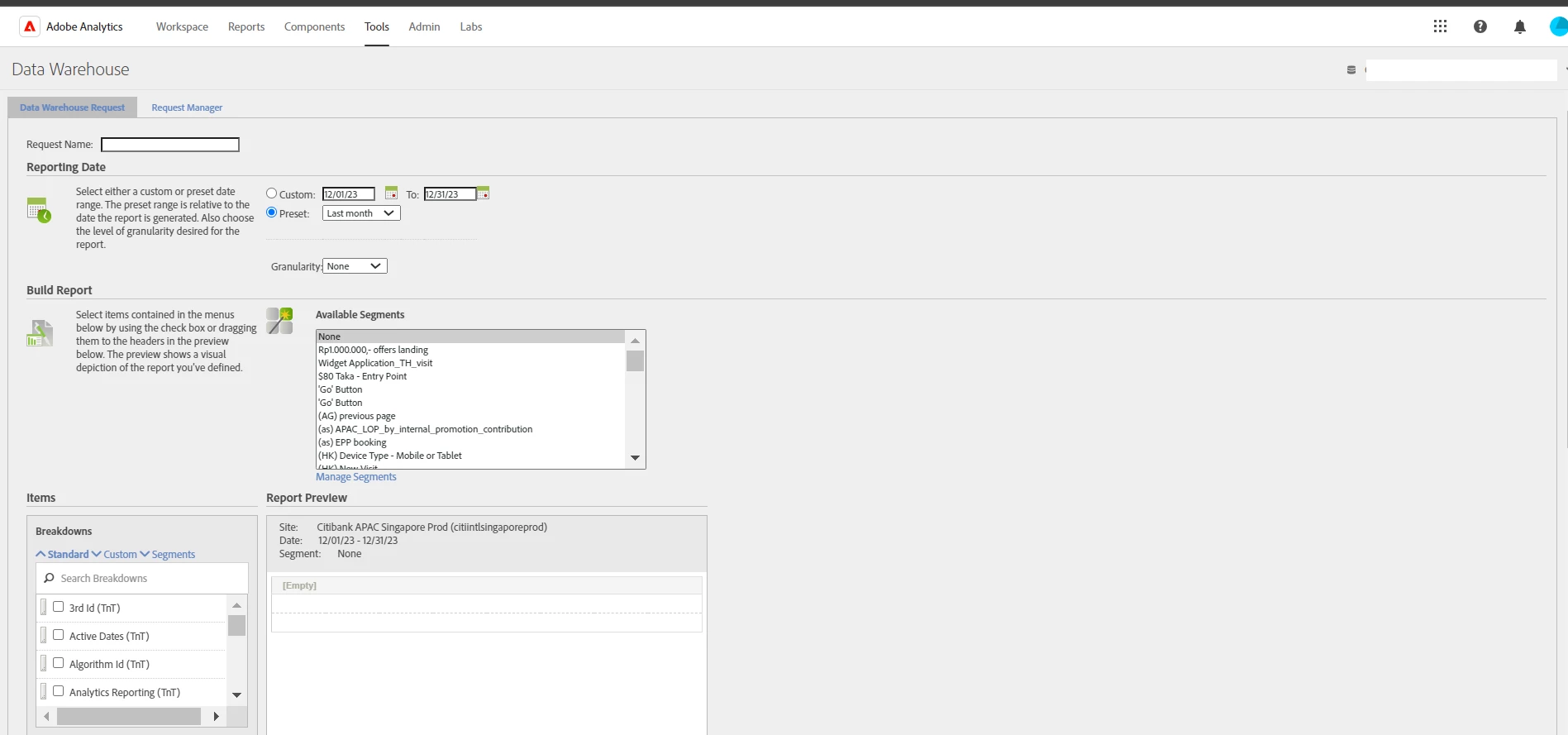Expand the Segments breakdowns section
The image size is (1568, 735).
(168, 555)
